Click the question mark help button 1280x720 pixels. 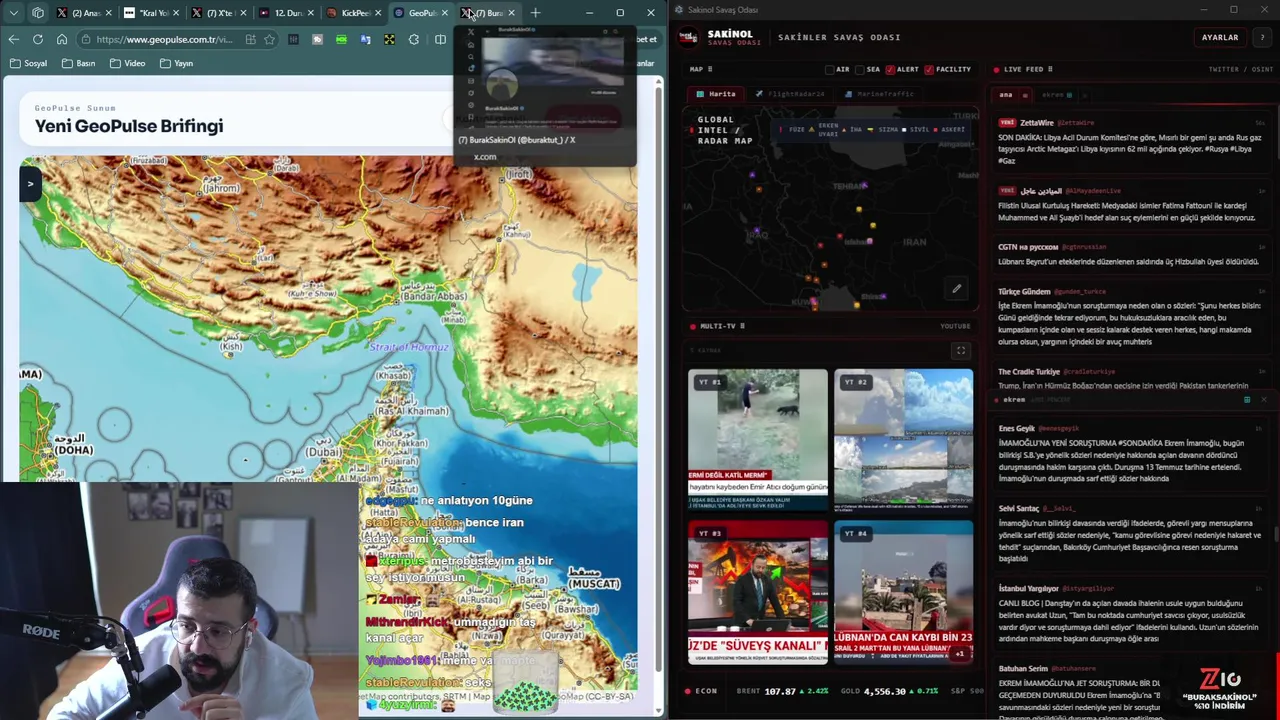[1263, 37]
